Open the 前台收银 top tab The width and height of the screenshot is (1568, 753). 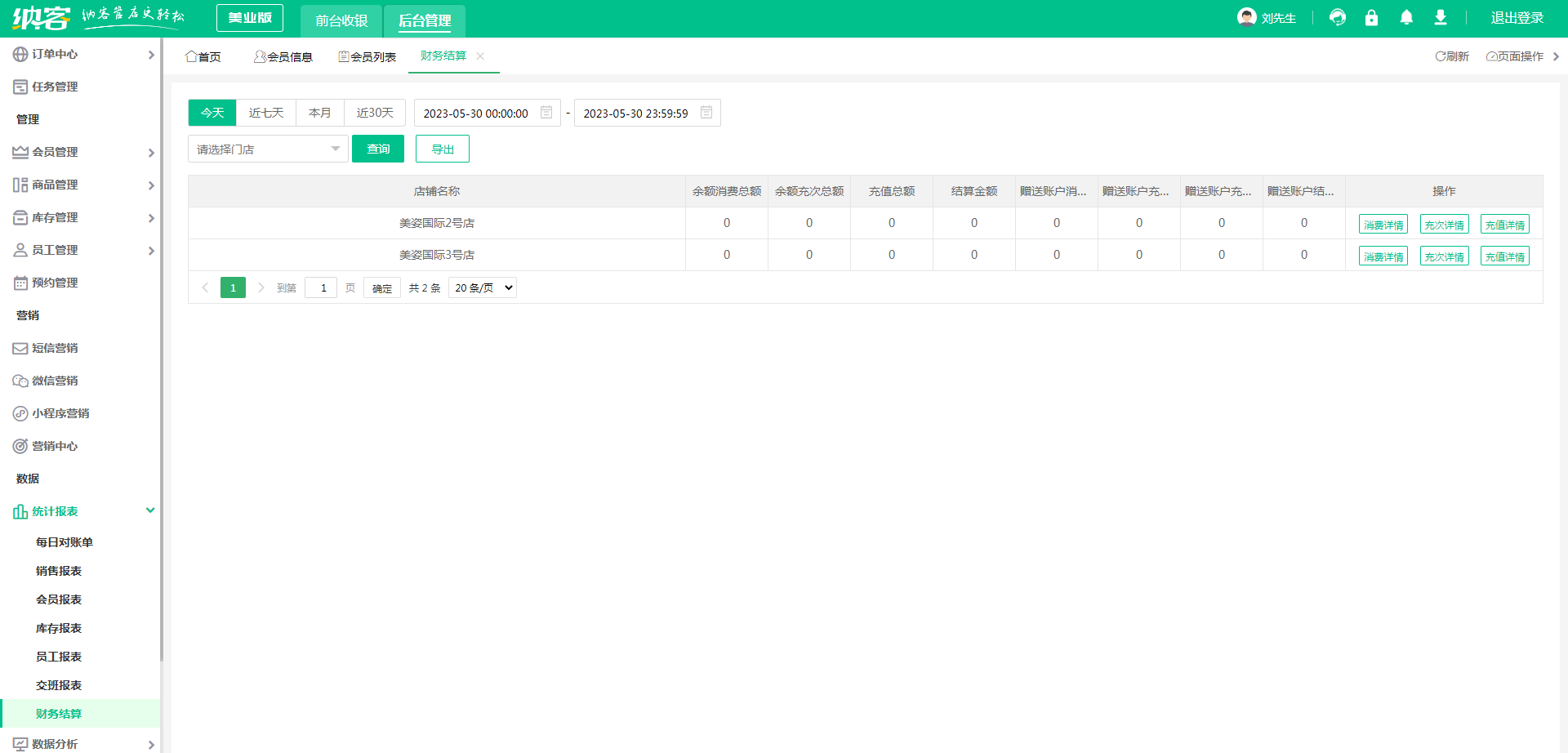click(x=341, y=20)
